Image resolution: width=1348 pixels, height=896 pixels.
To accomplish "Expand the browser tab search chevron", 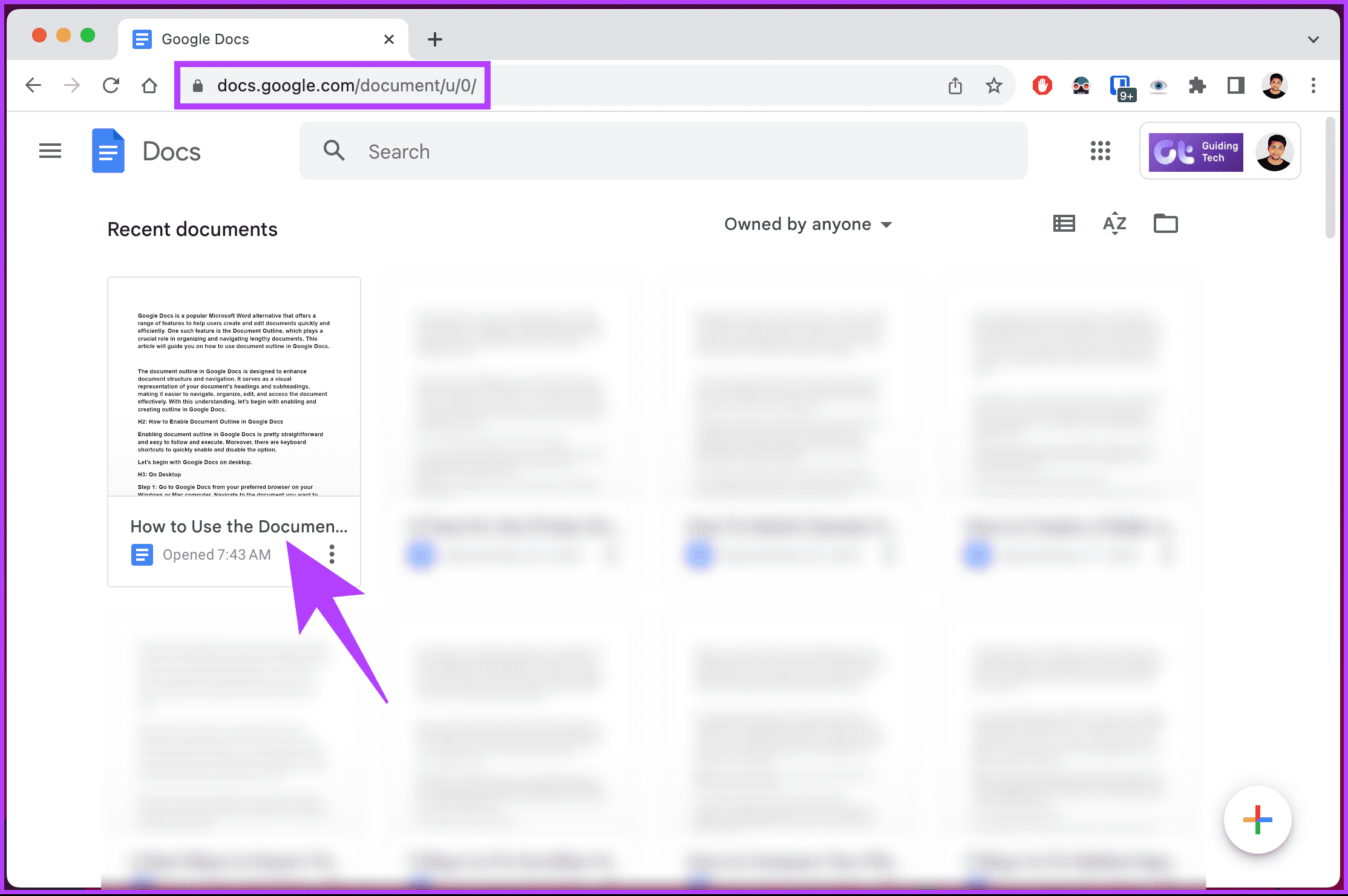I will click(x=1313, y=39).
